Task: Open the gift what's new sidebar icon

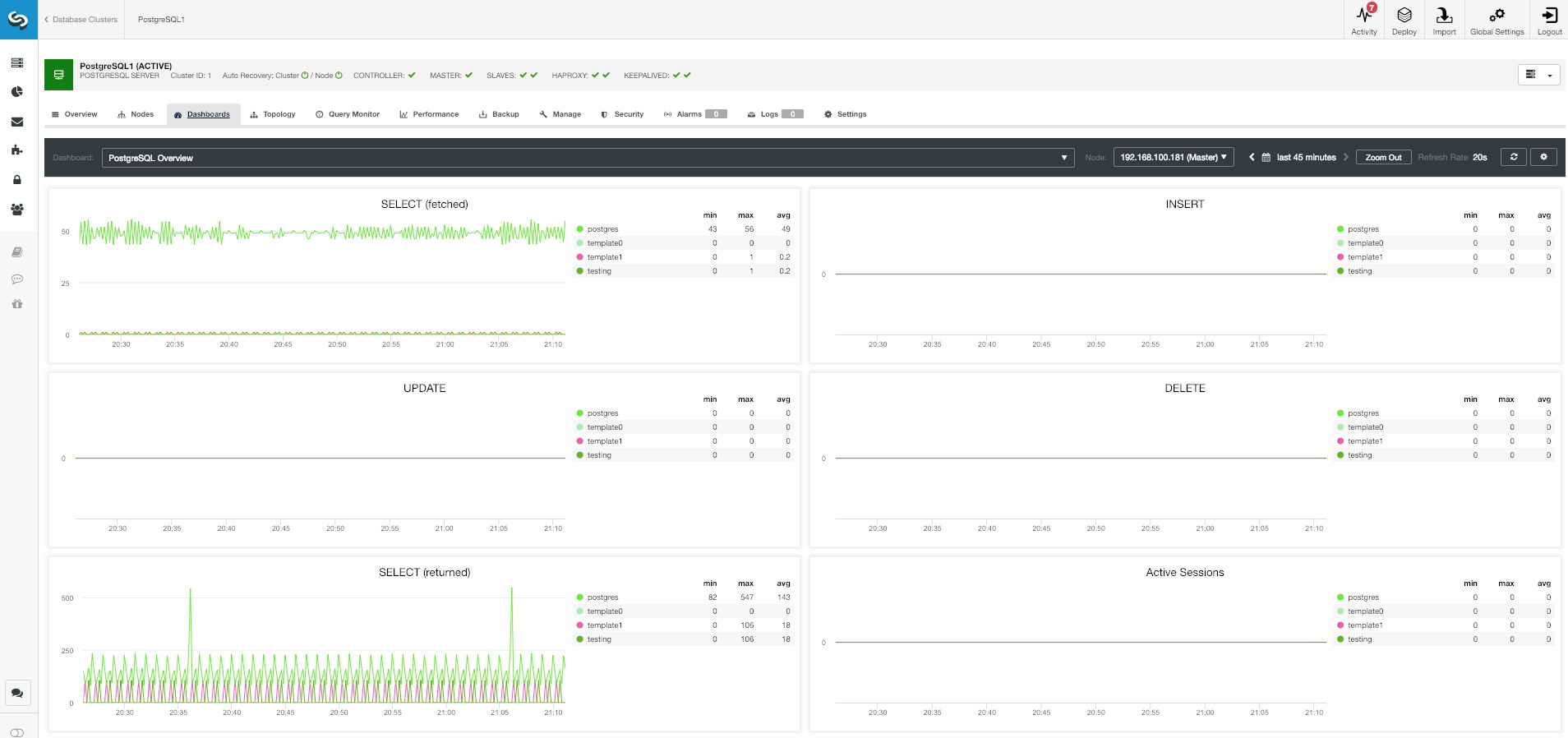Action: [x=17, y=304]
